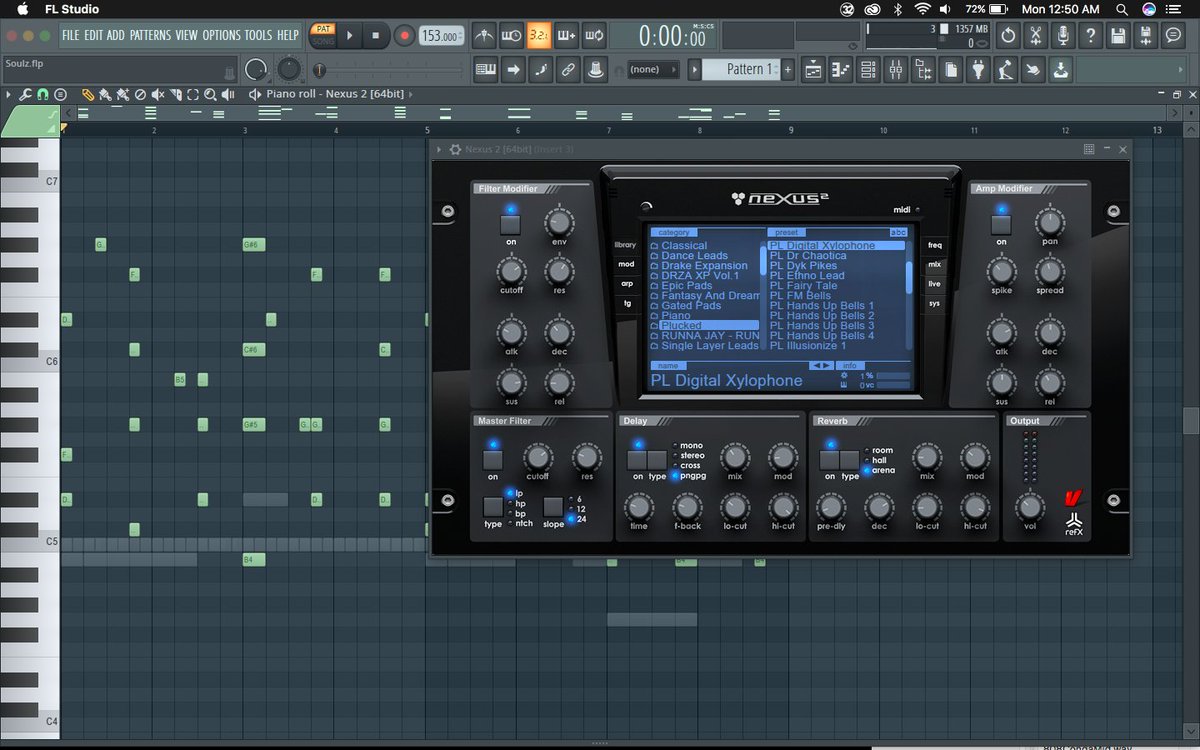Click the microphone one-click recording icon
Screen dimensions: 1200x750
coord(1063,36)
